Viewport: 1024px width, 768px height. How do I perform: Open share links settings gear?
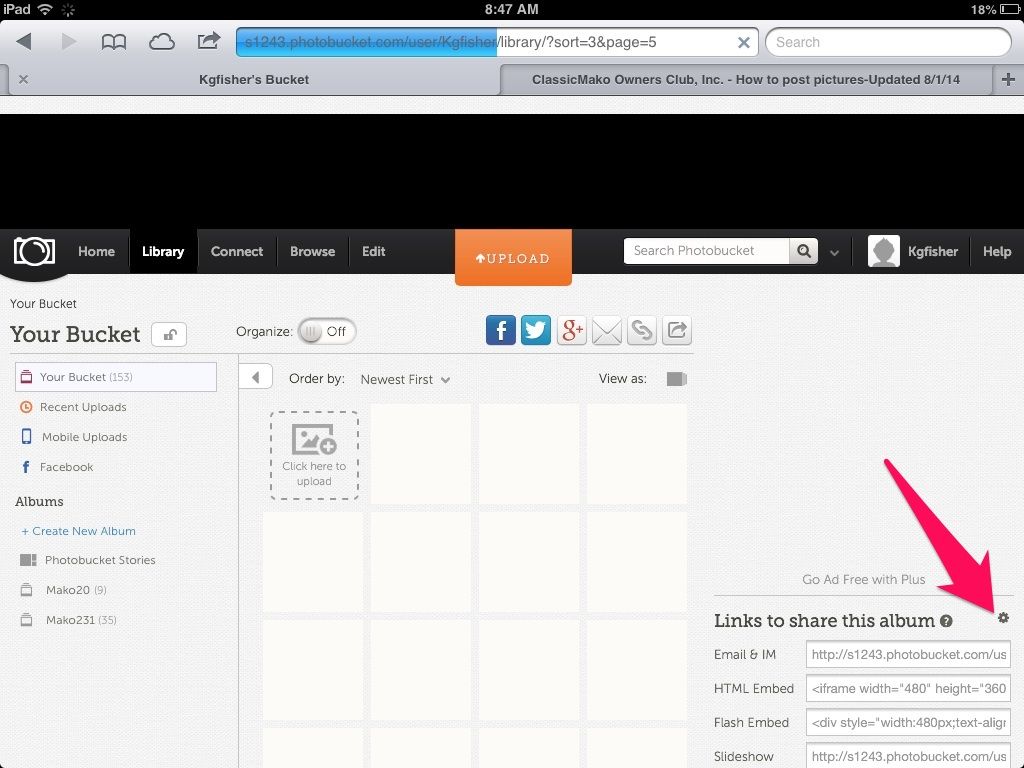pos(1003,617)
